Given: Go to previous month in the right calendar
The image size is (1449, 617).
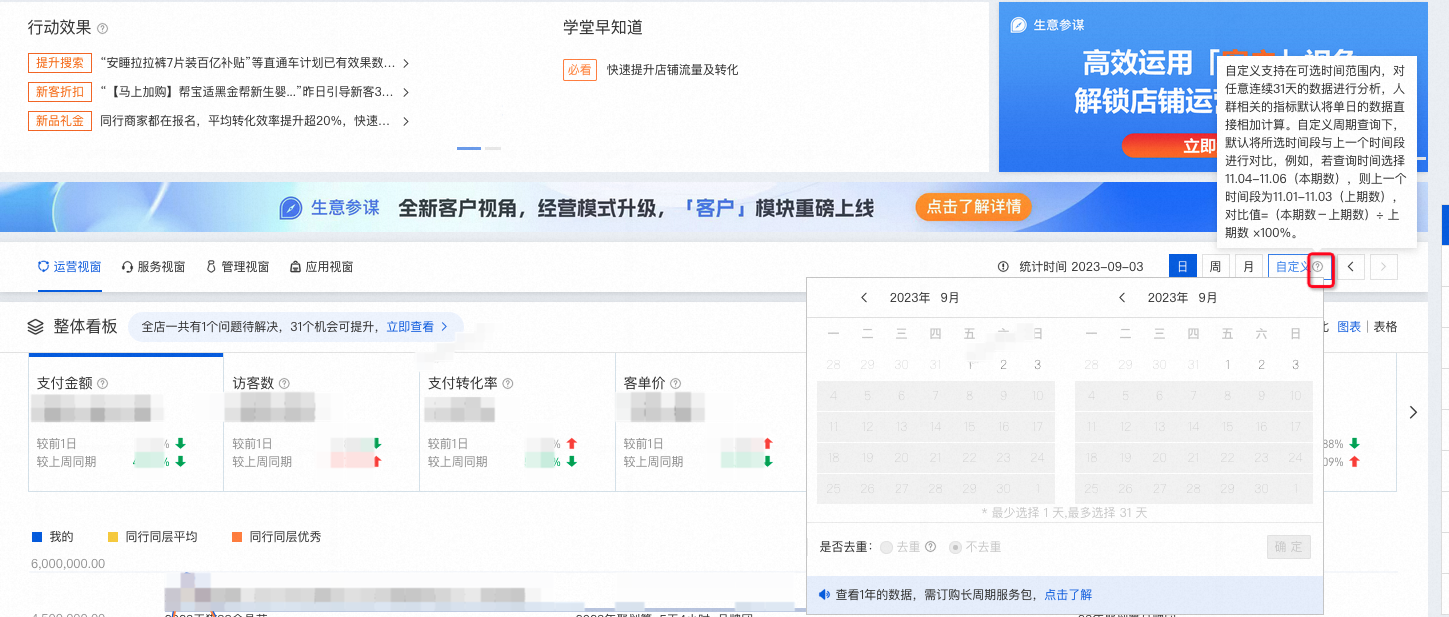Looking at the screenshot, I should [x=1122, y=298].
